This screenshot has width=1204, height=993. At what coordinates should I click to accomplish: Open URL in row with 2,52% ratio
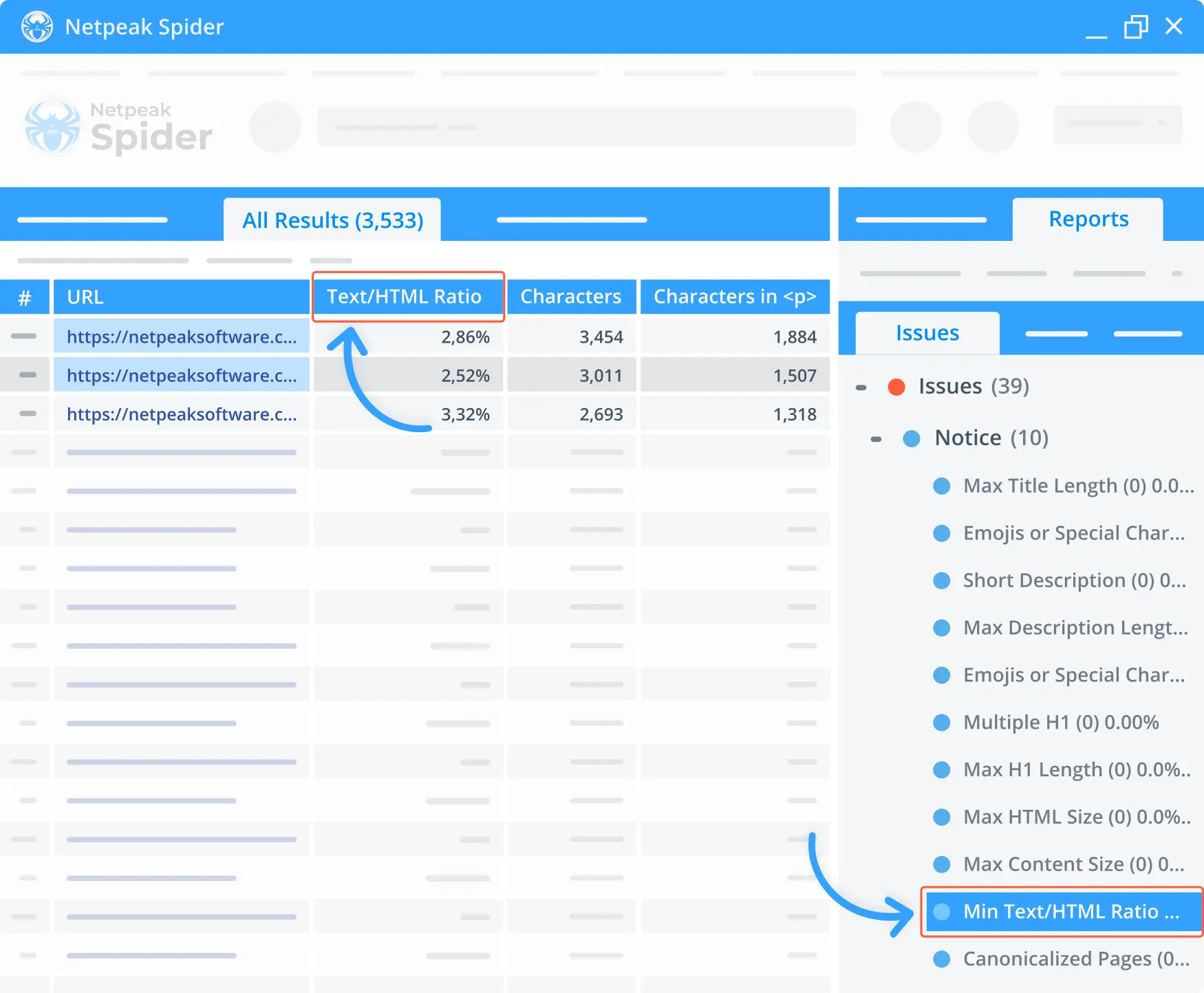(182, 375)
